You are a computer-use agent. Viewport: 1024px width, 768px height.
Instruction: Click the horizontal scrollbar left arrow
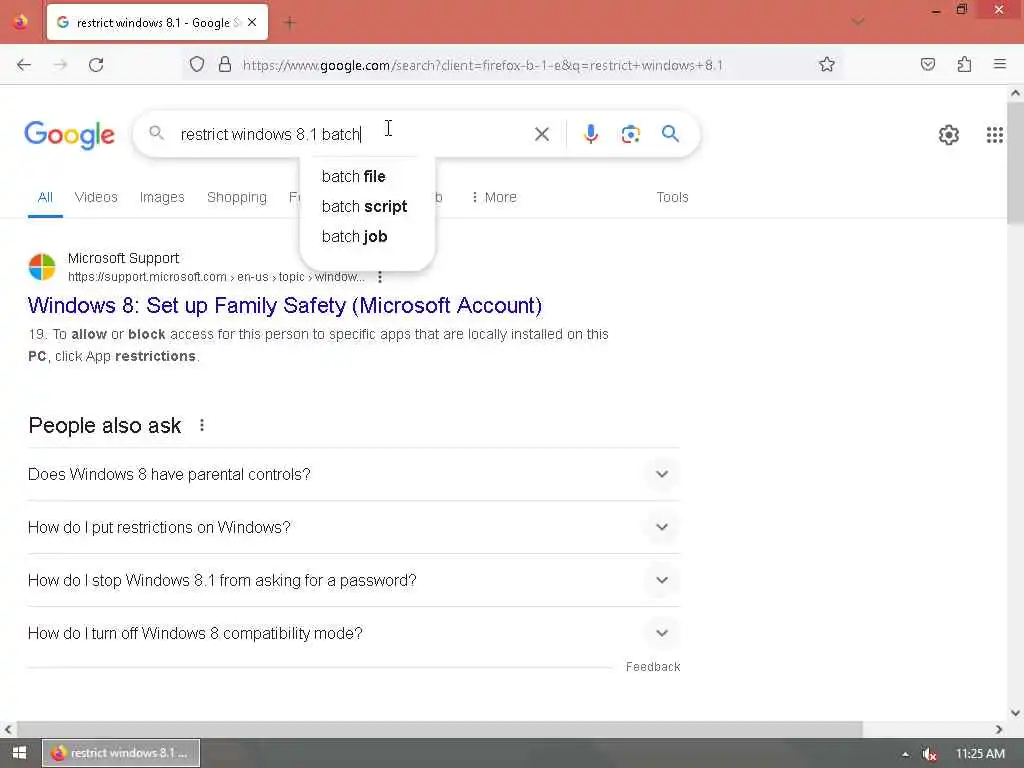pyautogui.click(x=8, y=729)
